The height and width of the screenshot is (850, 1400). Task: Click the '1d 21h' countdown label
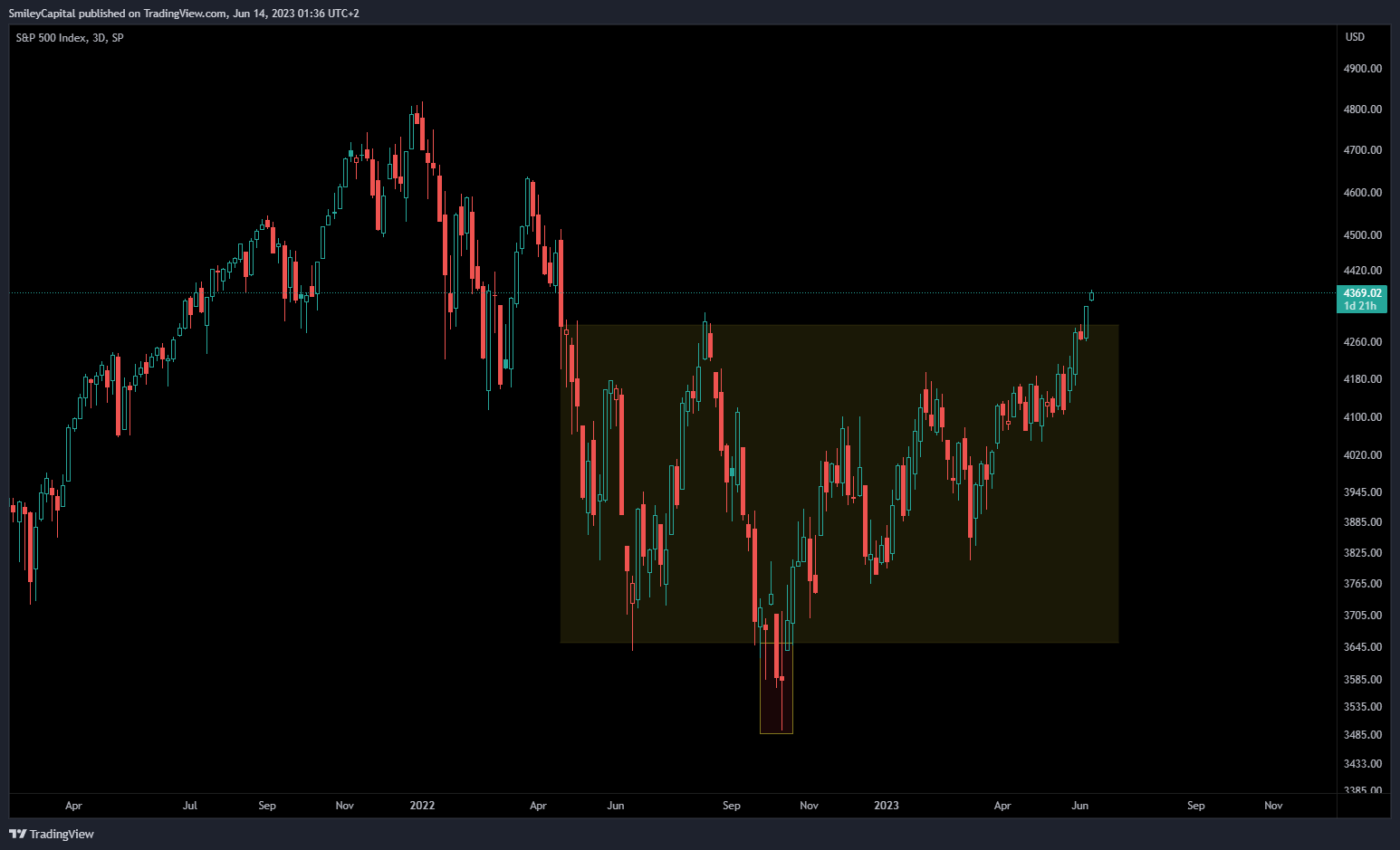pos(1362,306)
